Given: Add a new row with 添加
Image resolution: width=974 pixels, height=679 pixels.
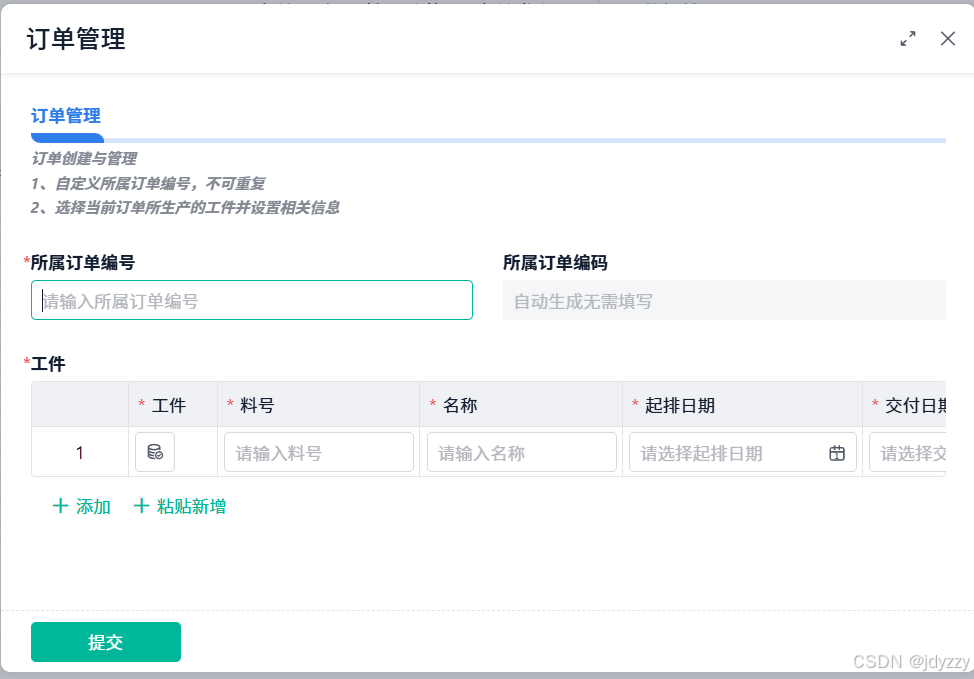Looking at the screenshot, I should pos(81,506).
